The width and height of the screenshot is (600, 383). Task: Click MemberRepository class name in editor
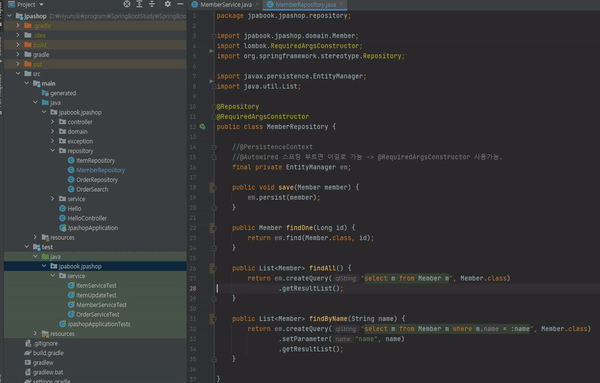[297, 127]
